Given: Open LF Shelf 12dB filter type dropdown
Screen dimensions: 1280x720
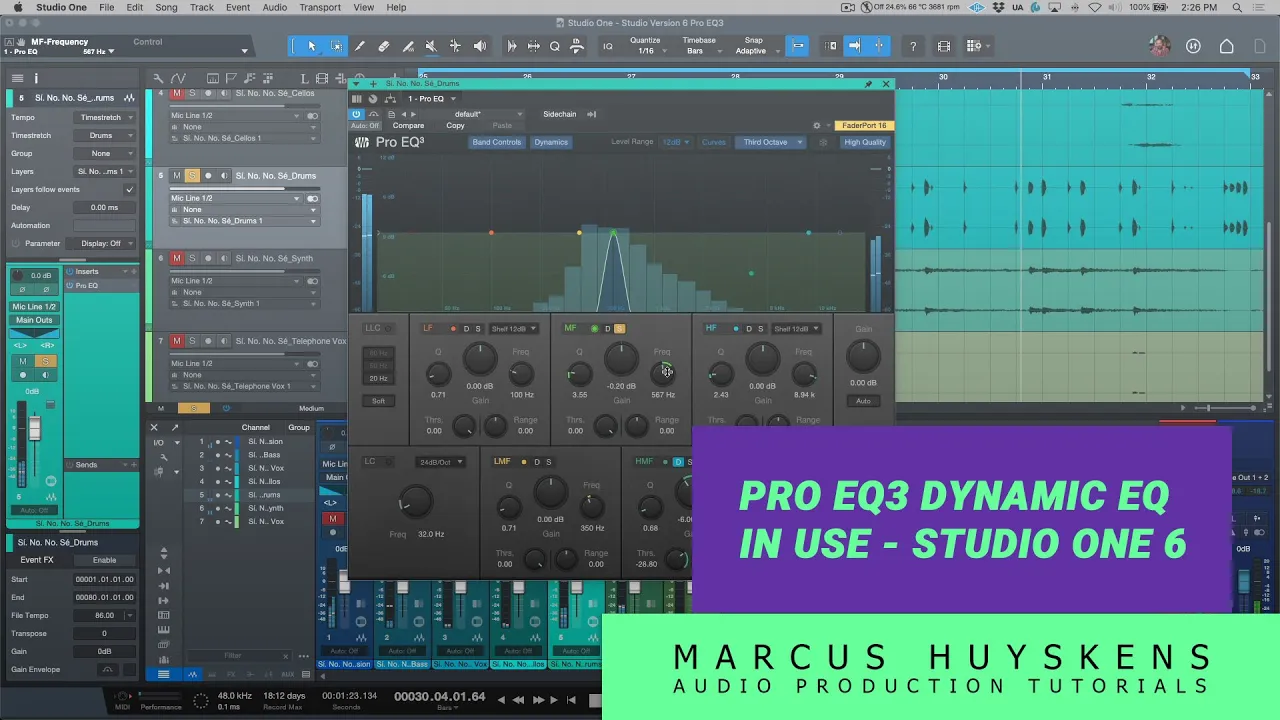Looking at the screenshot, I should point(513,329).
